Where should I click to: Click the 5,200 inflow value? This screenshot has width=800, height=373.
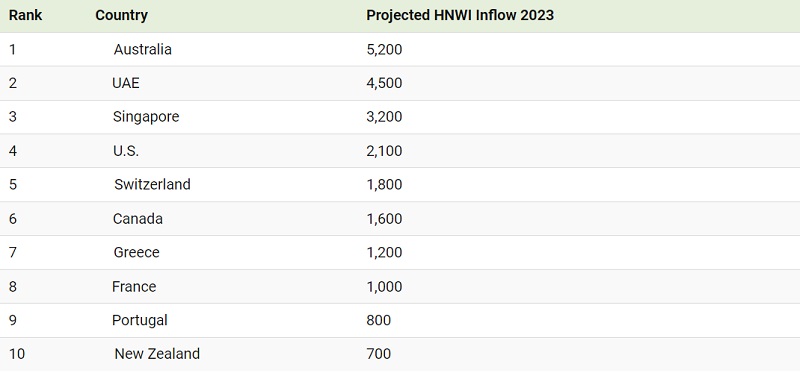coord(384,49)
